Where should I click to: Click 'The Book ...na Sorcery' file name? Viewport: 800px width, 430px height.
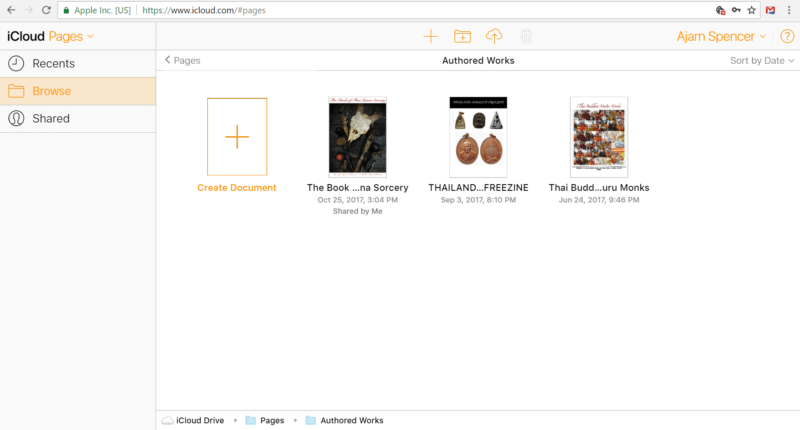pyautogui.click(x=357, y=187)
